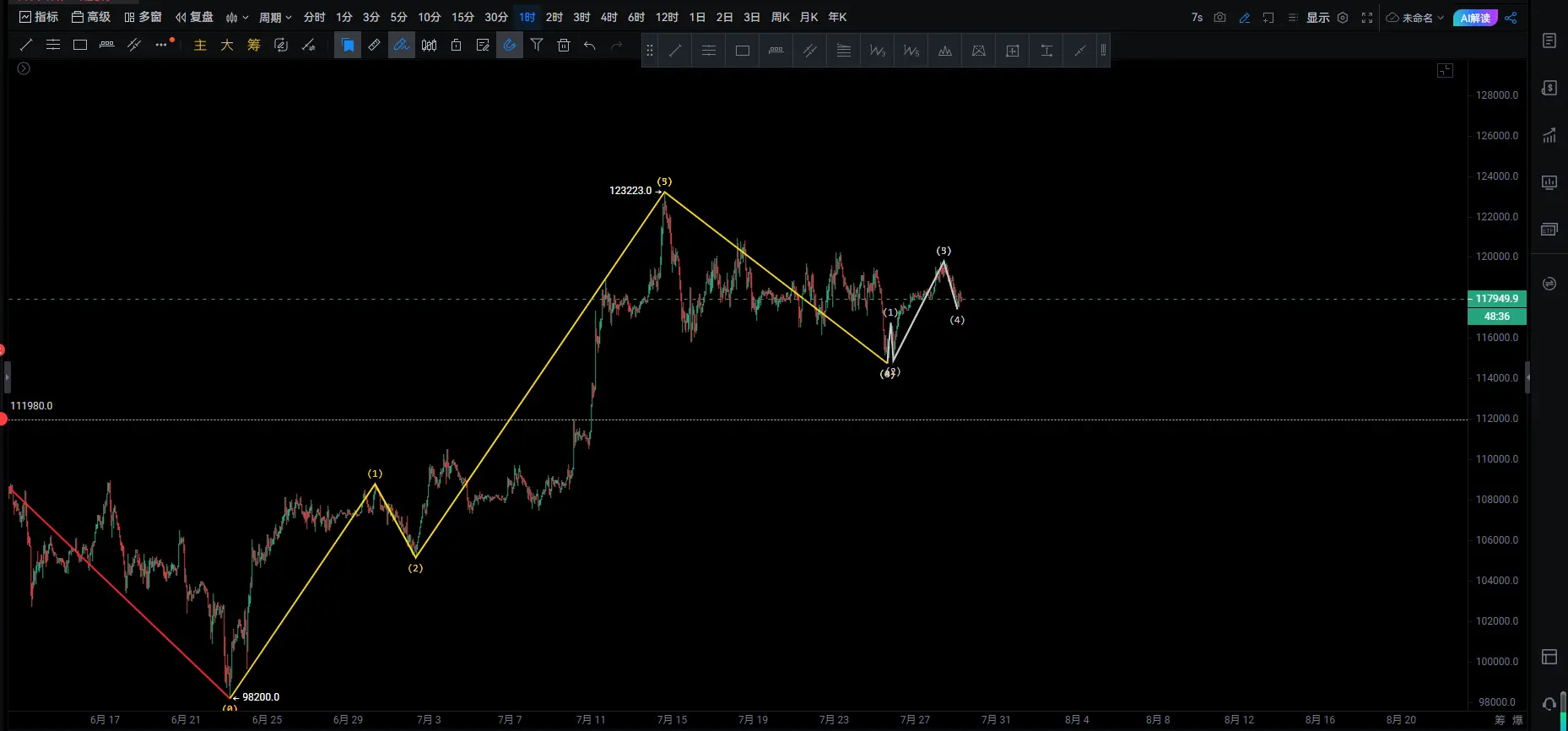1568x731 pixels.
Task: Select the three-wave W3 tool
Action: [x=878, y=51]
